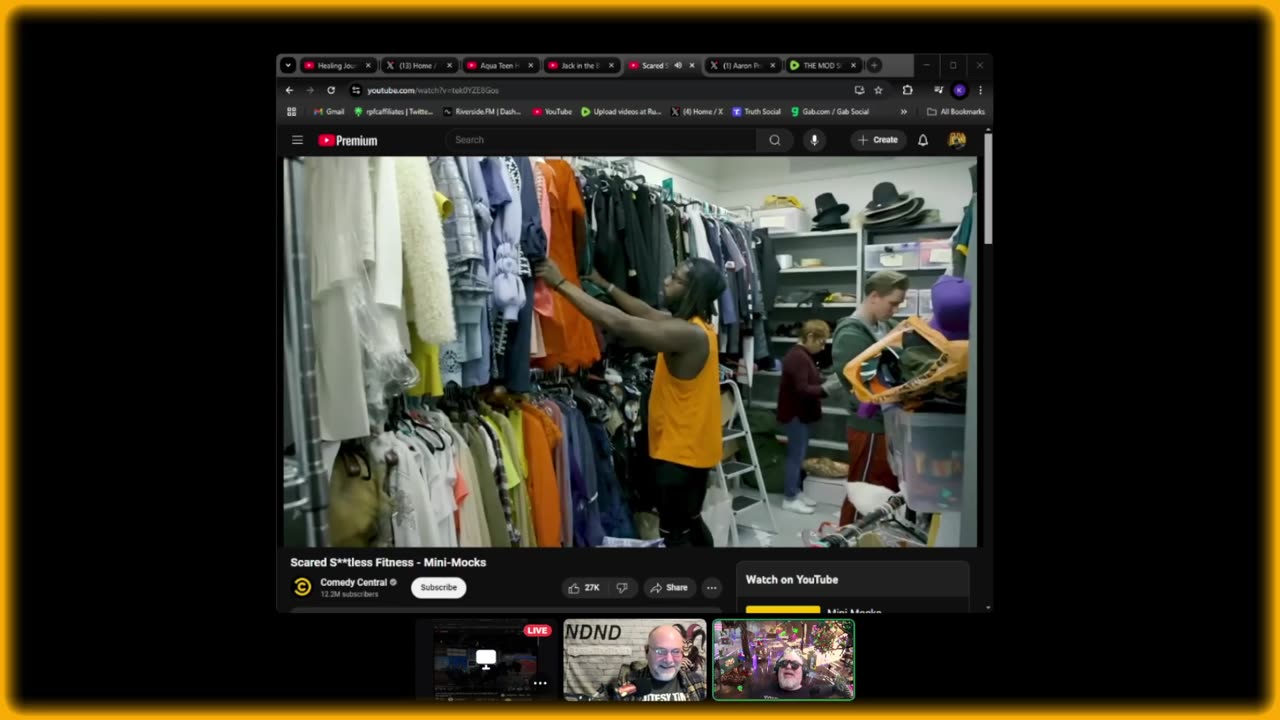
Task: Open Chrome three-dot menu
Action: tap(980, 90)
